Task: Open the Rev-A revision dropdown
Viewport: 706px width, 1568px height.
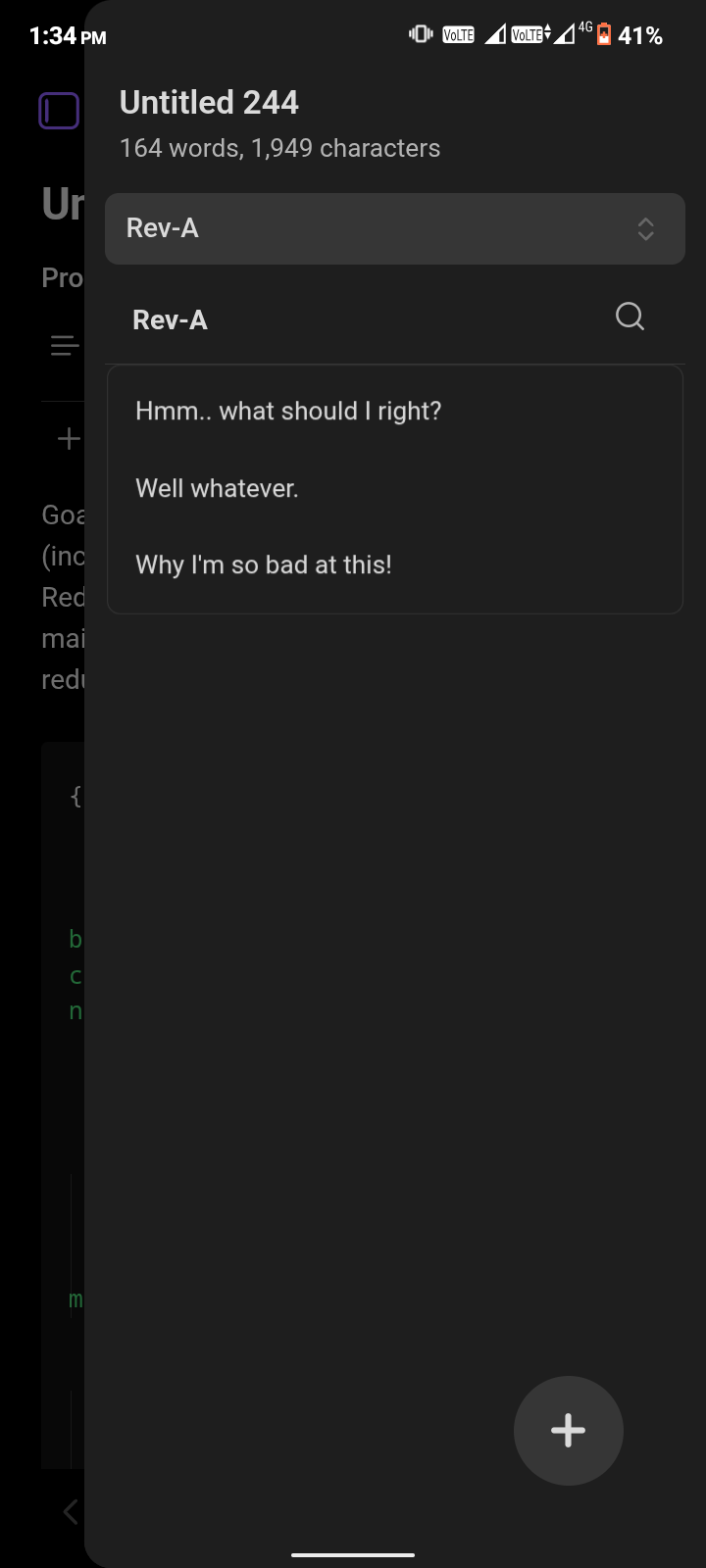Action: (x=395, y=228)
